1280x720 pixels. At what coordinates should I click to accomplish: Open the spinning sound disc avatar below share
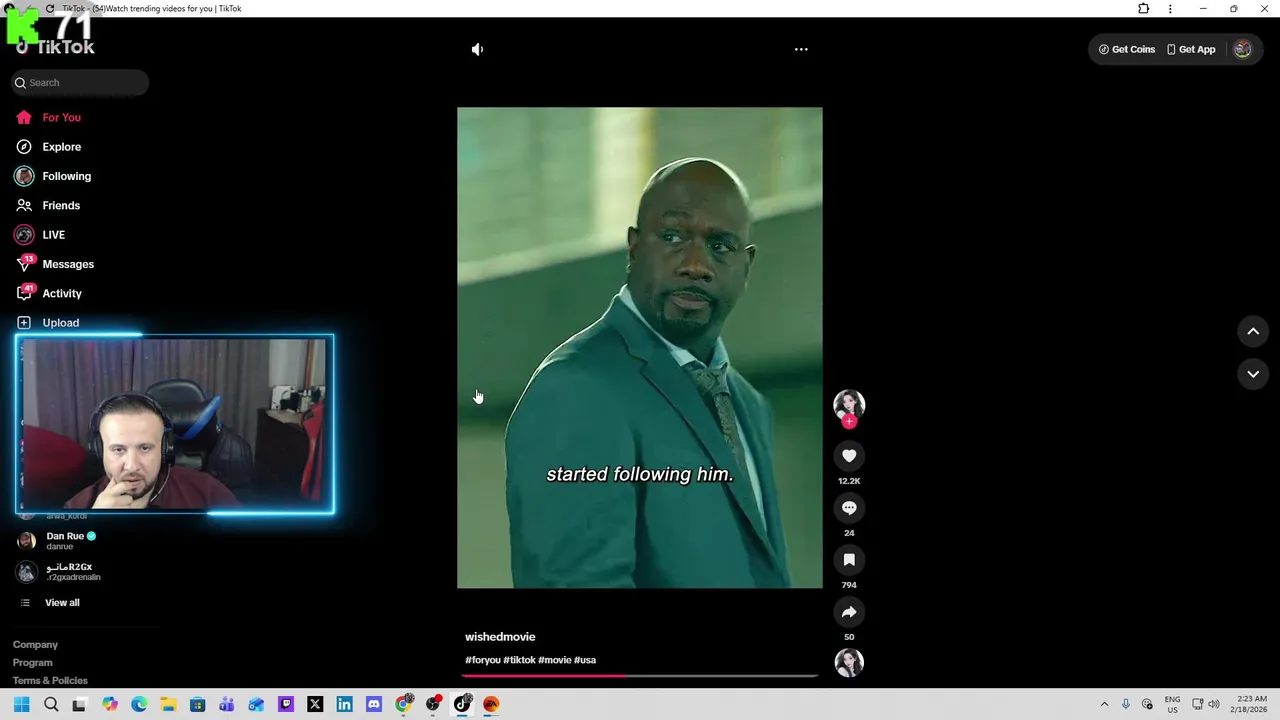coord(849,662)
